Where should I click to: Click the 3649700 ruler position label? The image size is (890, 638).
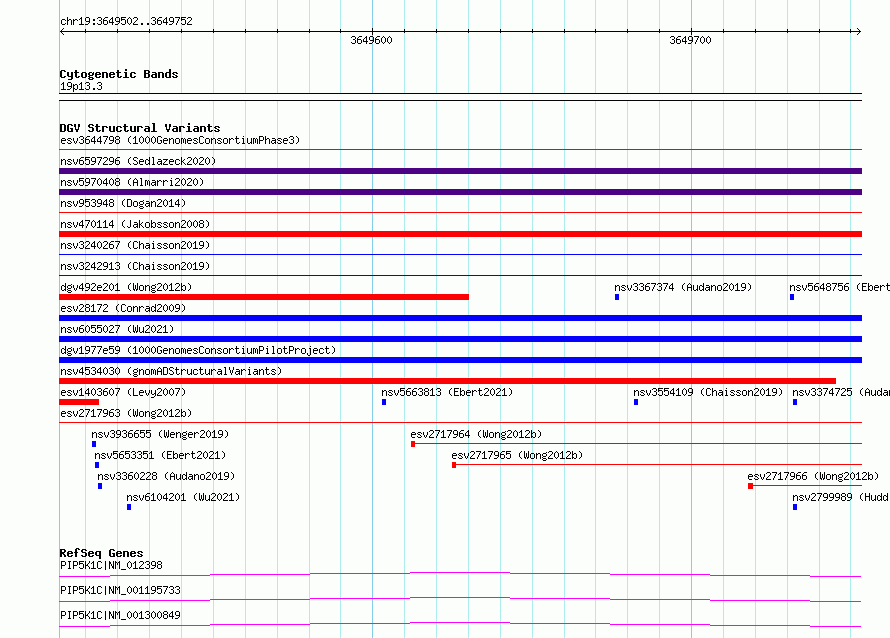click(690, 40)
